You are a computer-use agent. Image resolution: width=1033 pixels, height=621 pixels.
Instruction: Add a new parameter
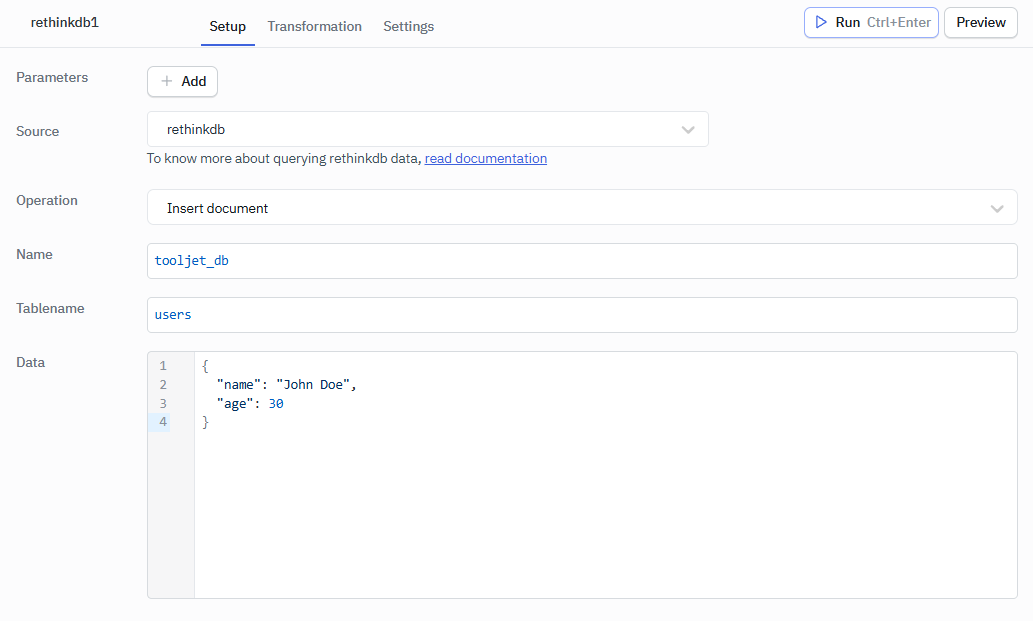click(182, 81)
